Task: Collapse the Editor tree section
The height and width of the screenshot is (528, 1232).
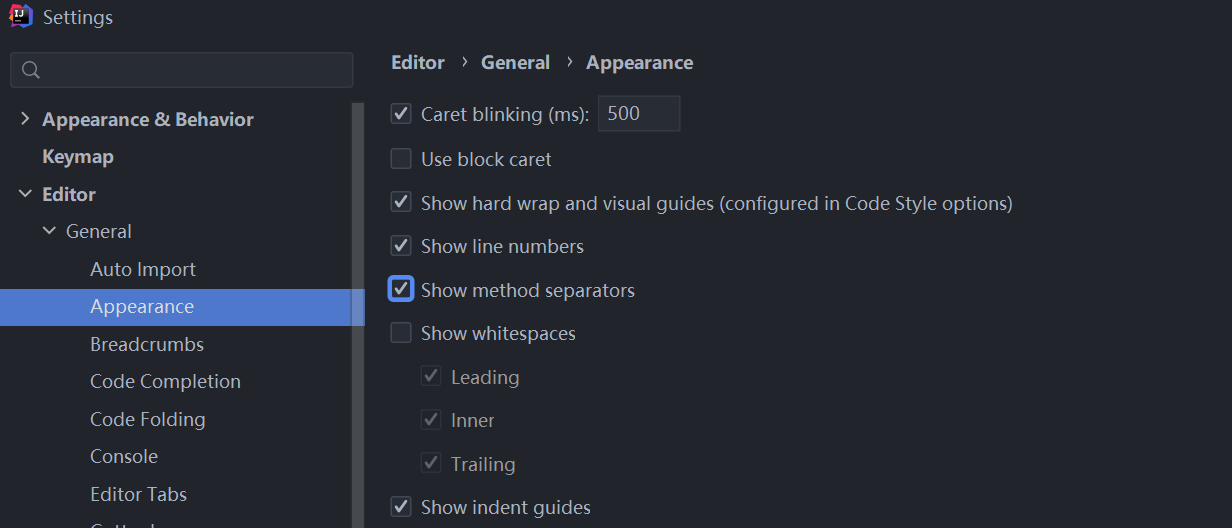Action: (x=25, y=194)
